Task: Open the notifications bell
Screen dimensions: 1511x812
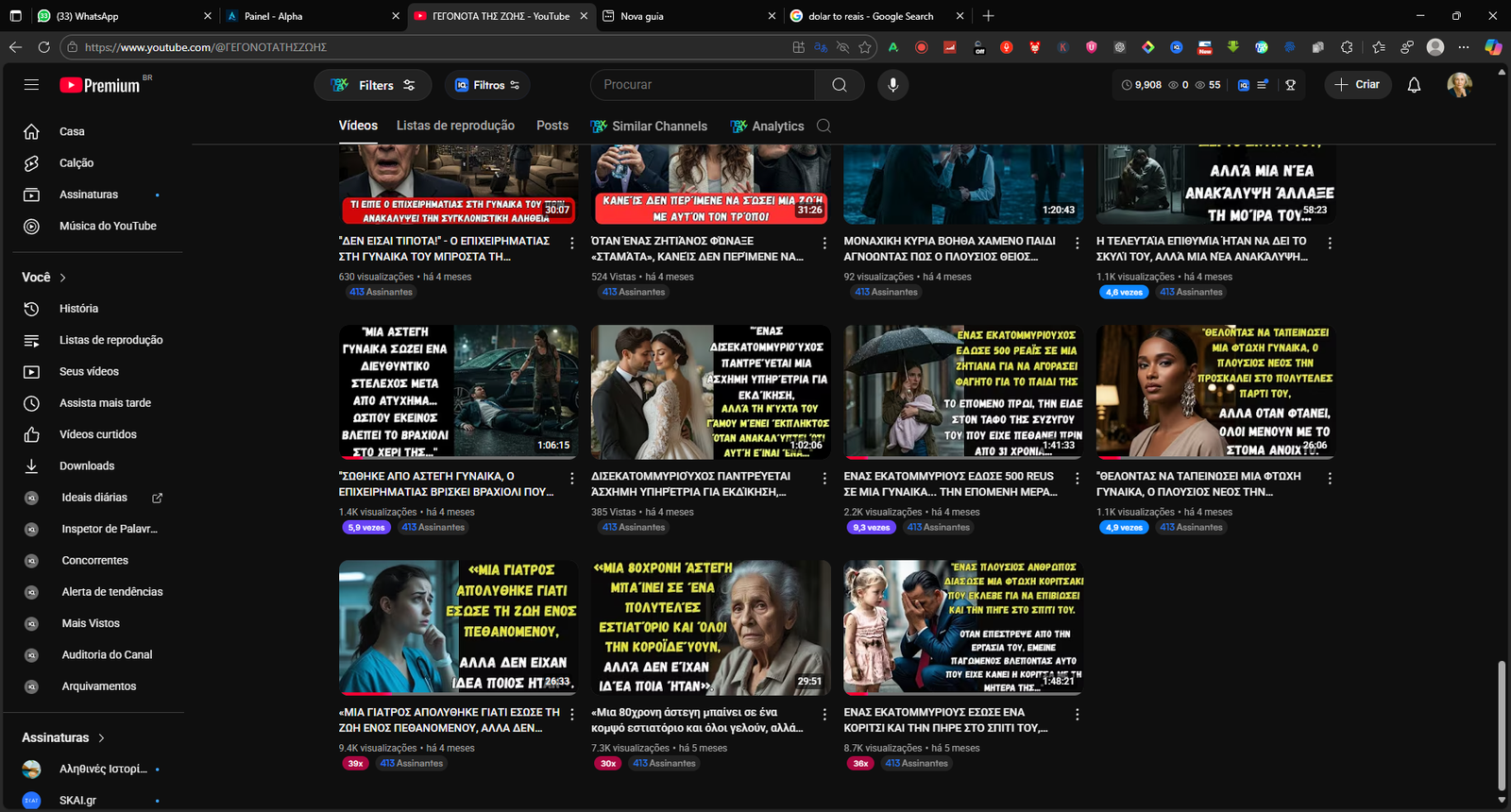Action: pyautogui.click(x=1414, y=85)
